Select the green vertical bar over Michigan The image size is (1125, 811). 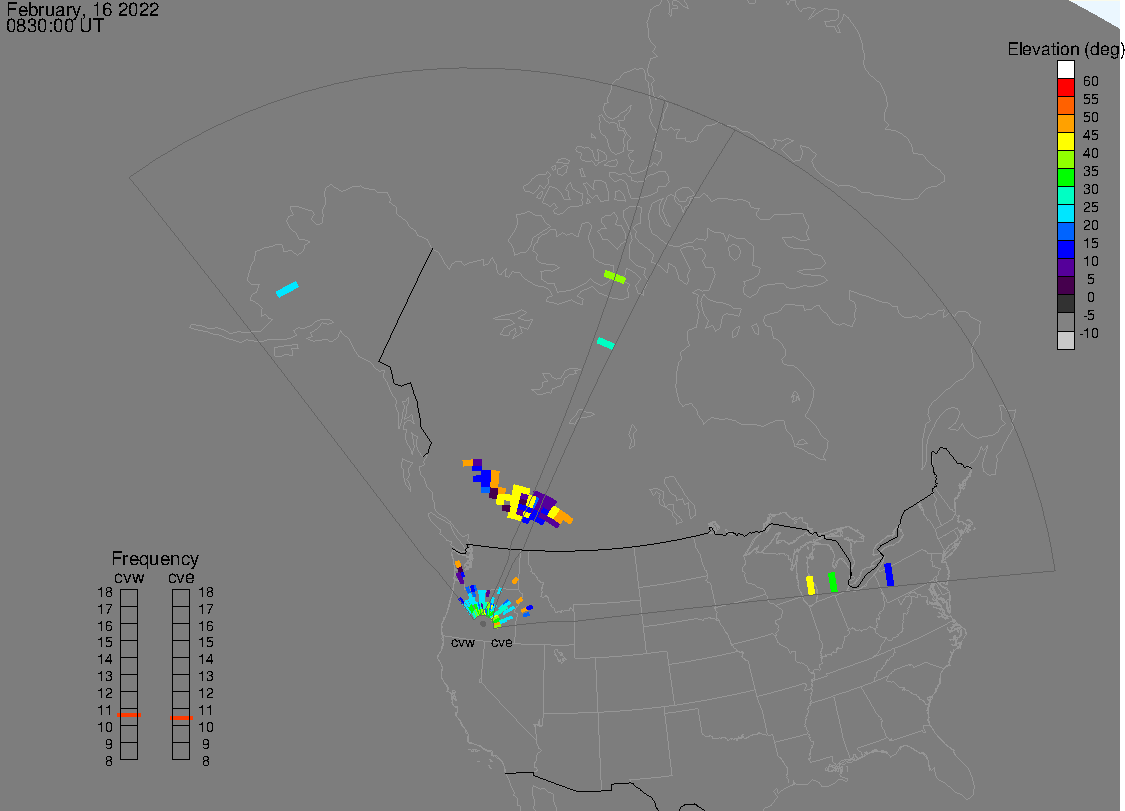click(x=832, y=581)
